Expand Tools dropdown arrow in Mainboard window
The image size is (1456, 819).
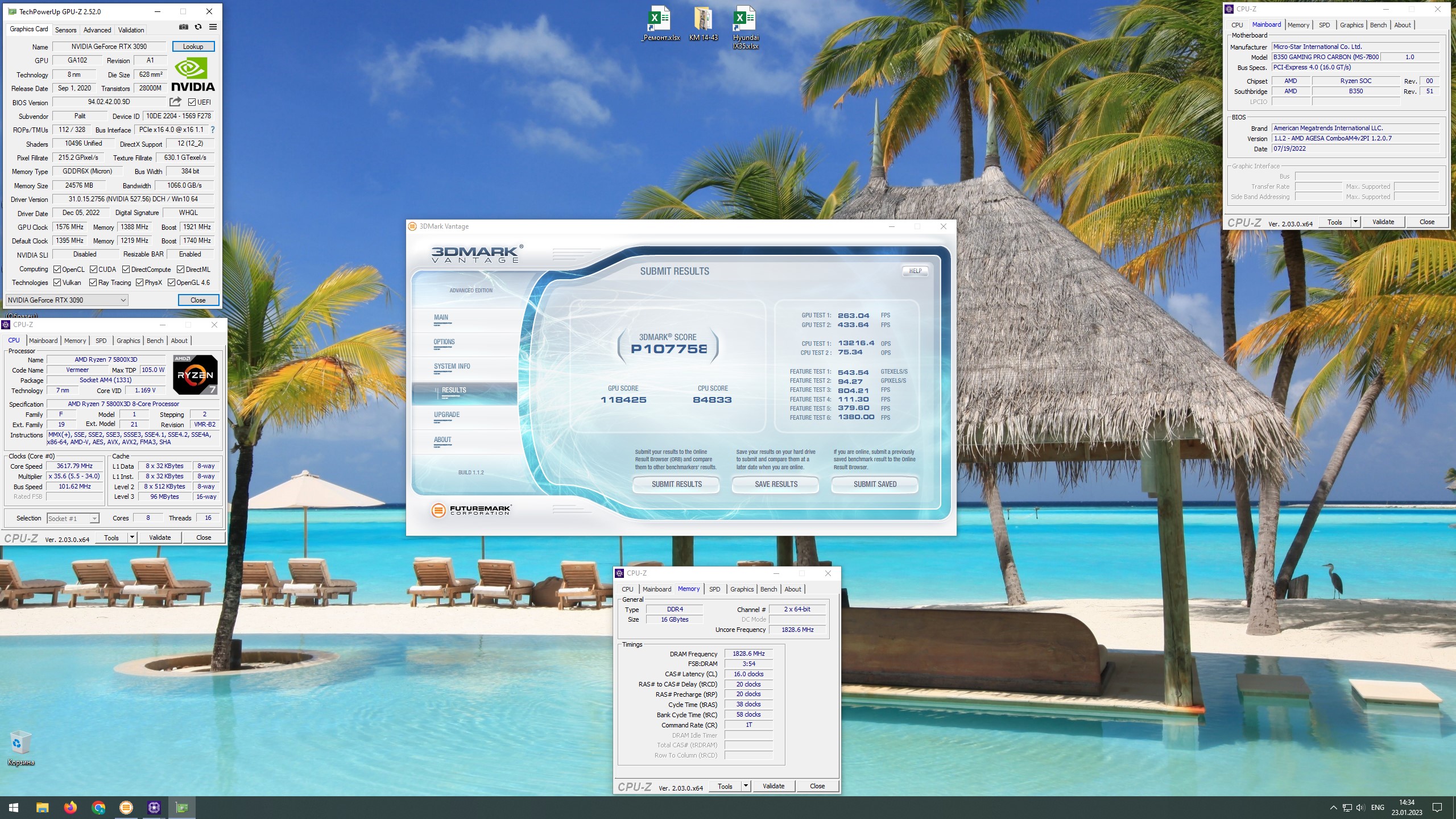pyautogui.click(x=1355, y=222)
